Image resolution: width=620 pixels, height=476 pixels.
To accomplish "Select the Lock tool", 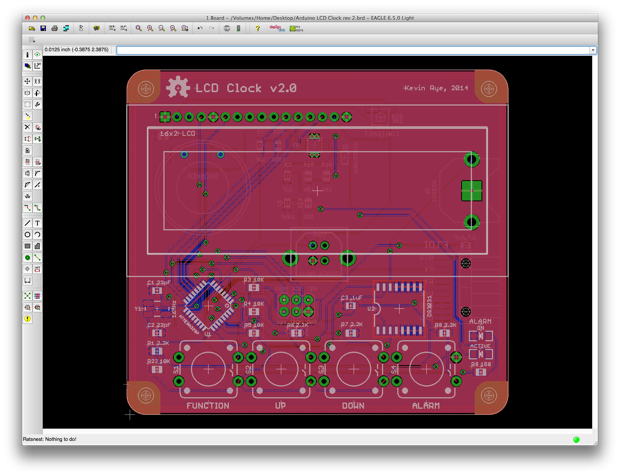I will tap(27, 150).
